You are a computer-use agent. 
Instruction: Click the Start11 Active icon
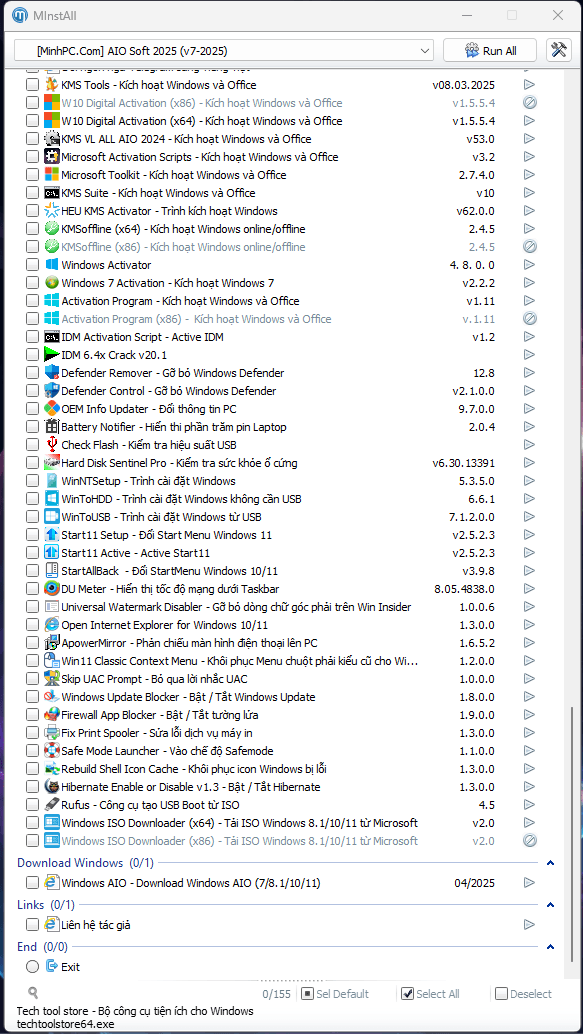(x=51, y=553)
